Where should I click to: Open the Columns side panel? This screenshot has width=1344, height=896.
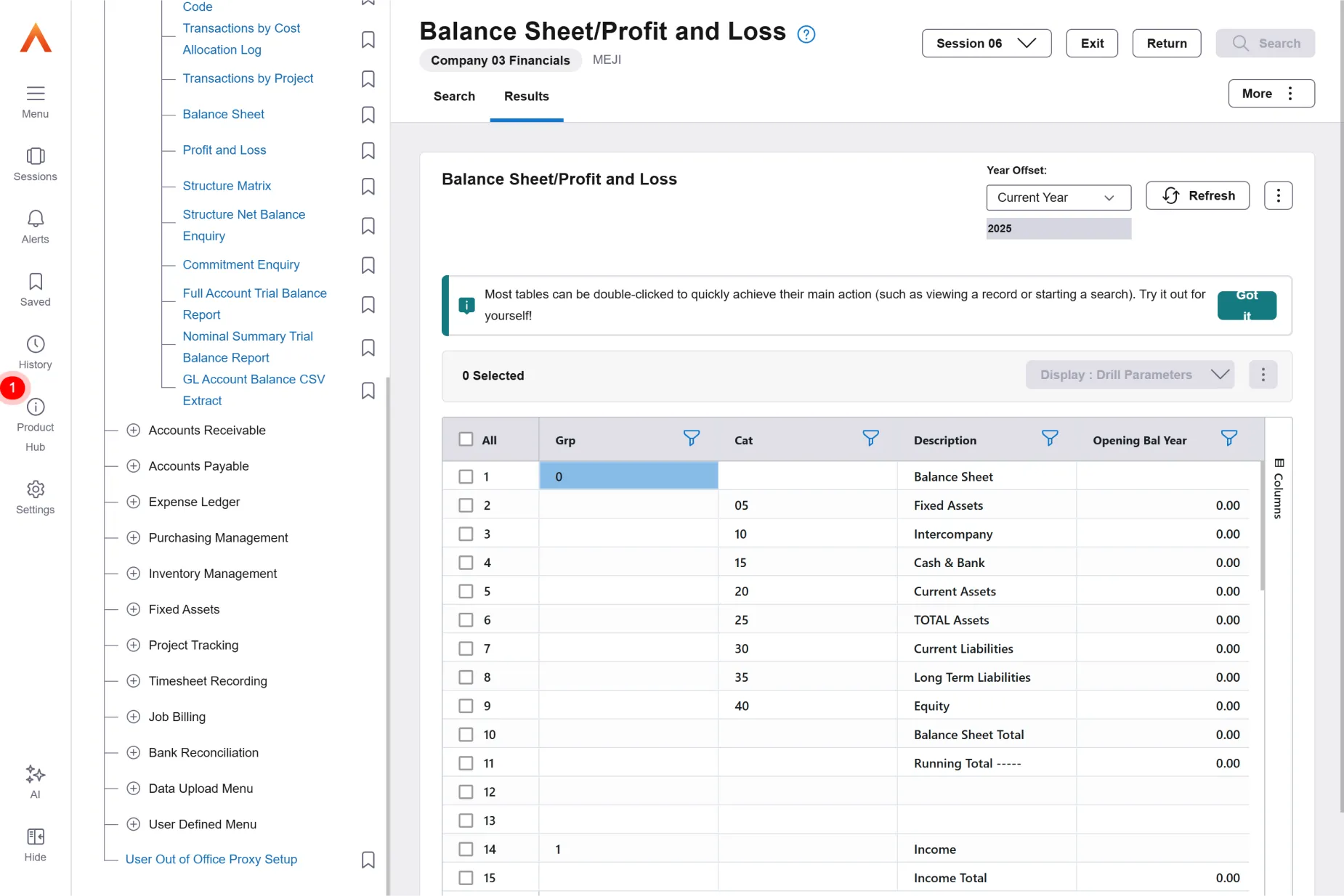click(1279, 488)
